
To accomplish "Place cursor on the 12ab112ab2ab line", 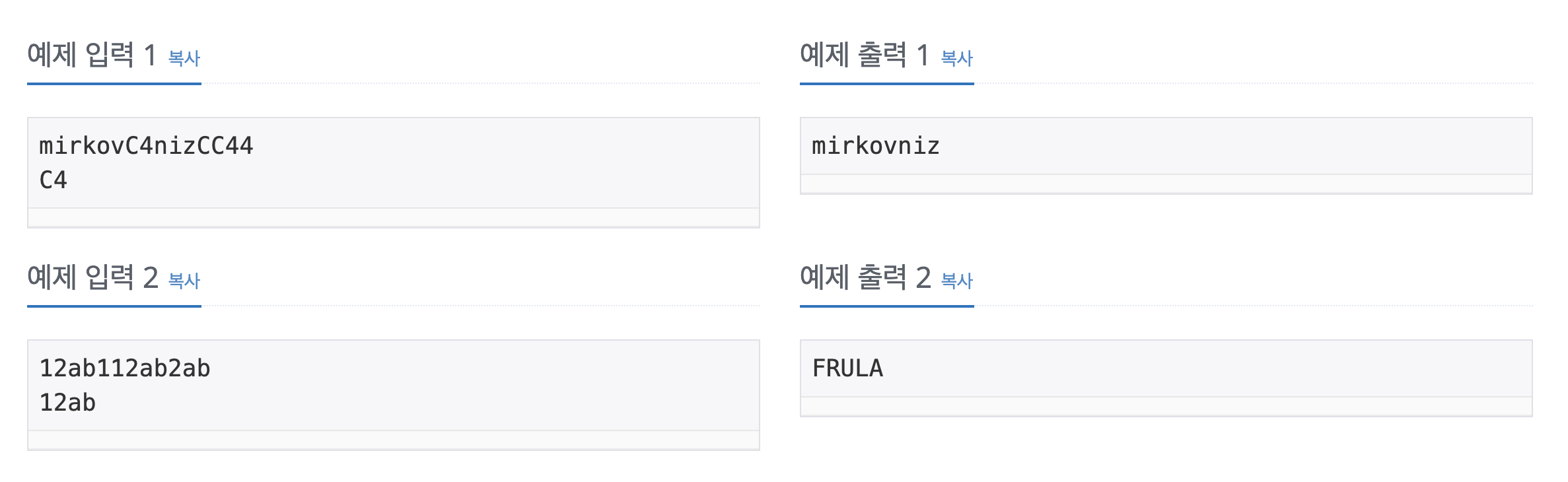I will [x=125, y=368].
